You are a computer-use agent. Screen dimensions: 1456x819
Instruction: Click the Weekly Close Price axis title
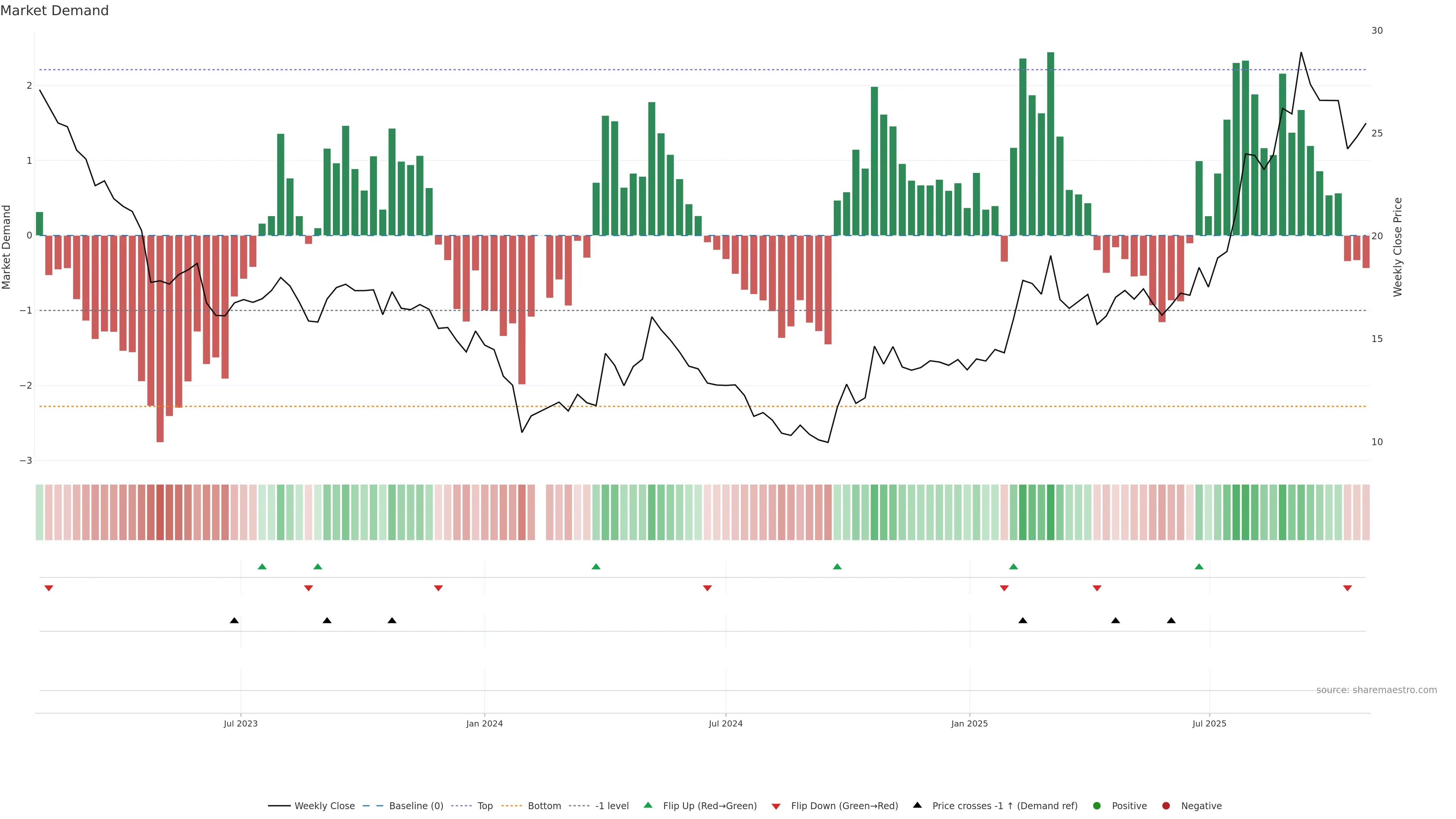(x=1397, y=247)
